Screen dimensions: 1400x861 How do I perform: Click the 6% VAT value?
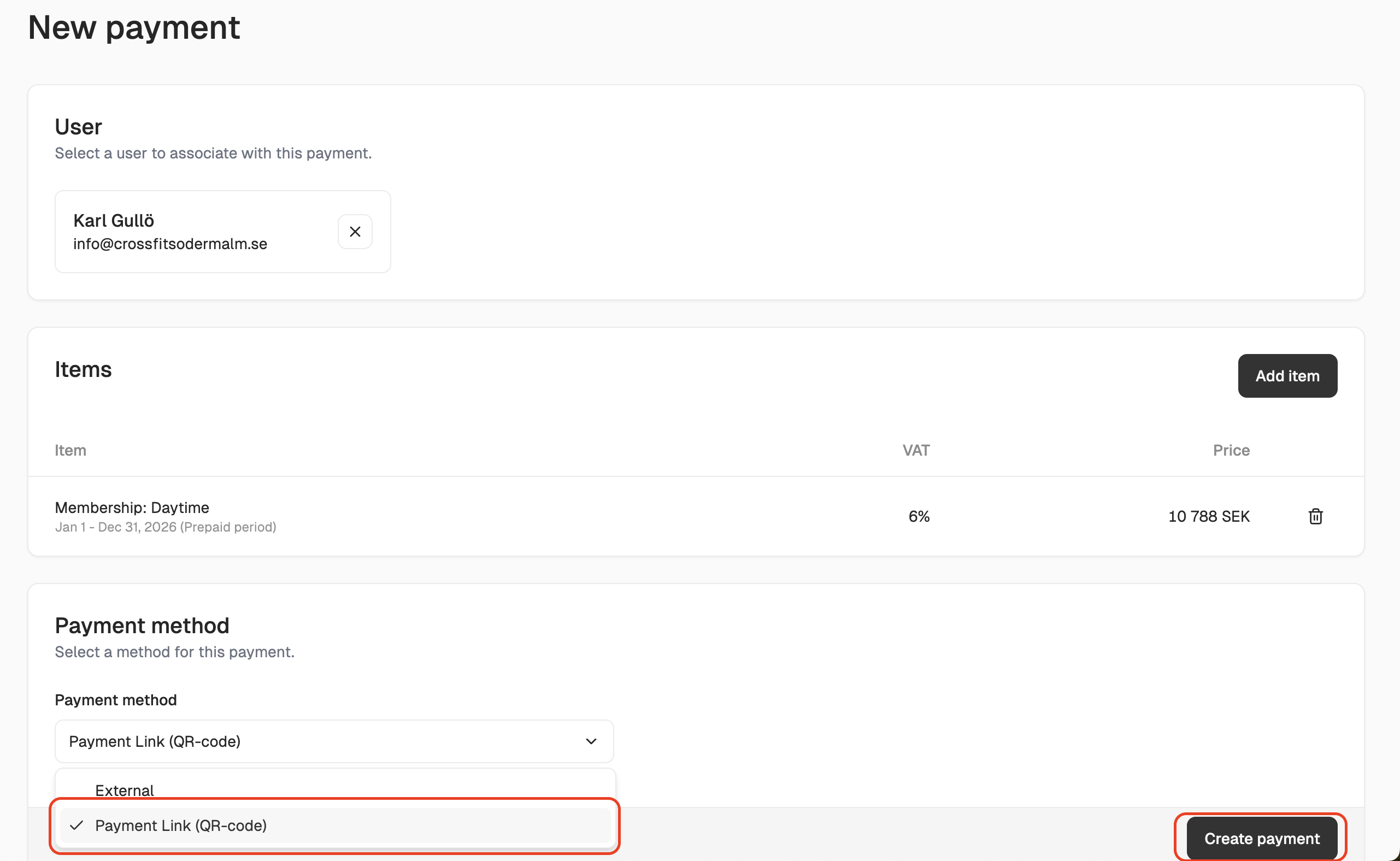coord(918,516)
